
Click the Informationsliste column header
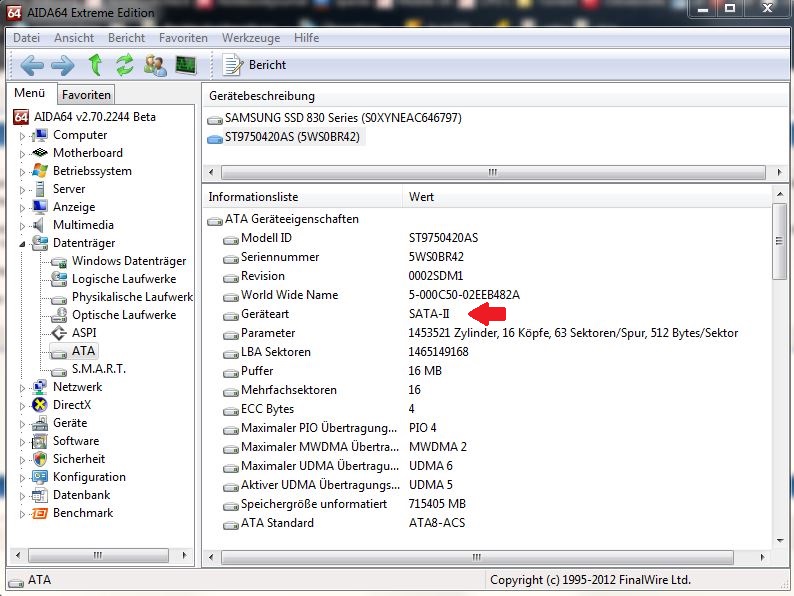click(x=303, y=197)
